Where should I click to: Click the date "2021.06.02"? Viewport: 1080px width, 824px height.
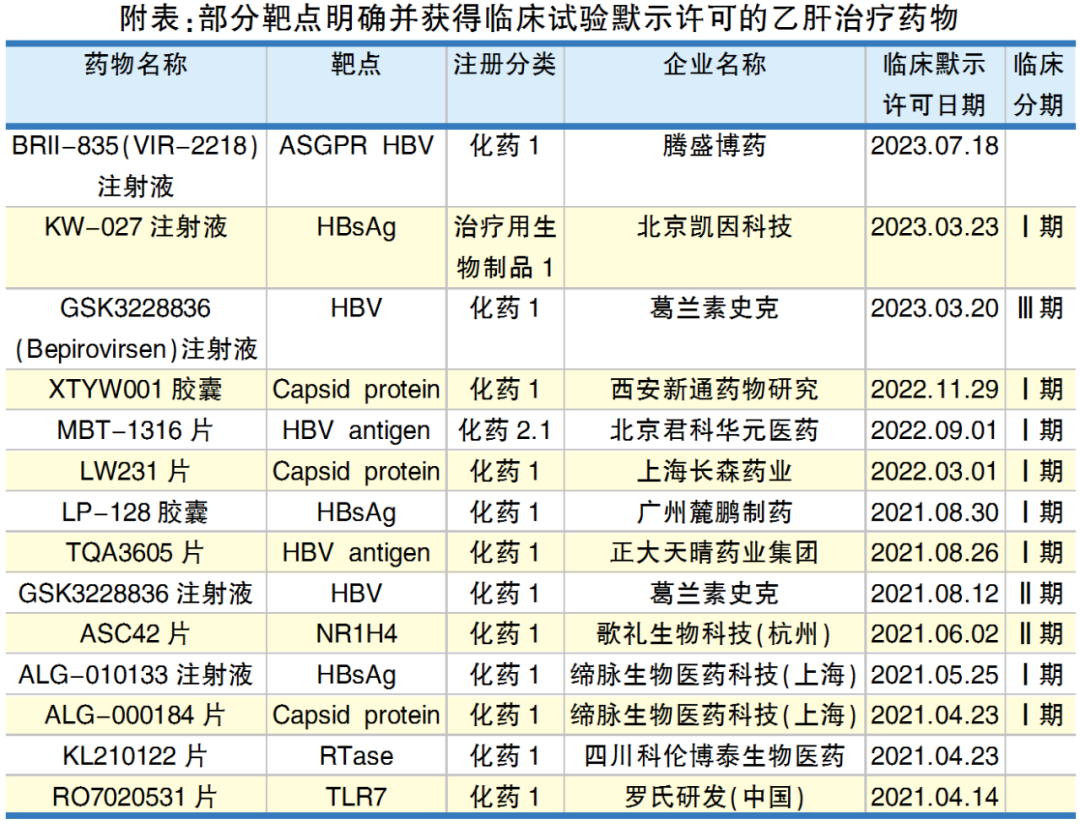[934, 634]
